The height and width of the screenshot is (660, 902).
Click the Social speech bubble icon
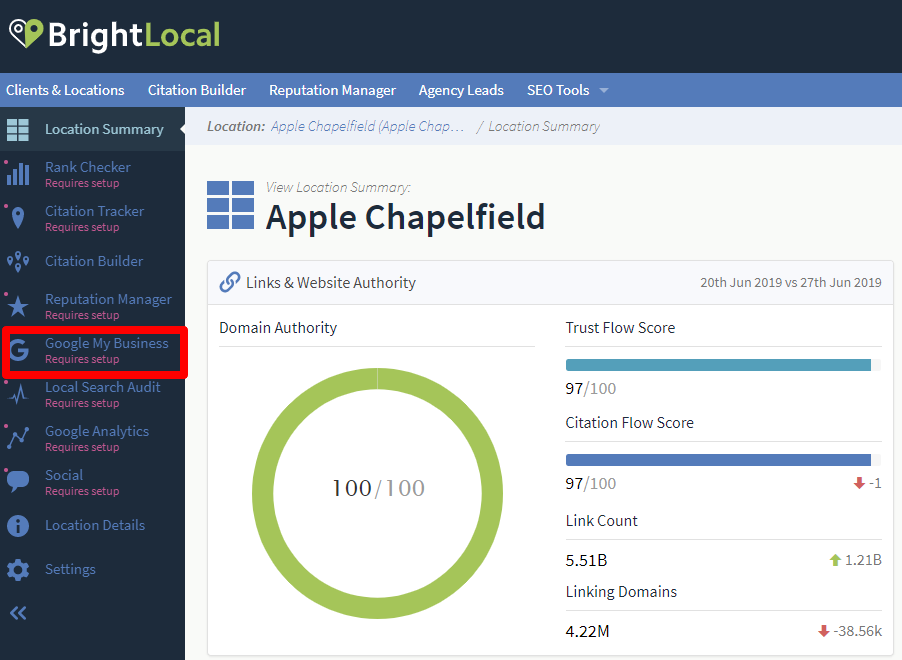click(x=18, y=482)
